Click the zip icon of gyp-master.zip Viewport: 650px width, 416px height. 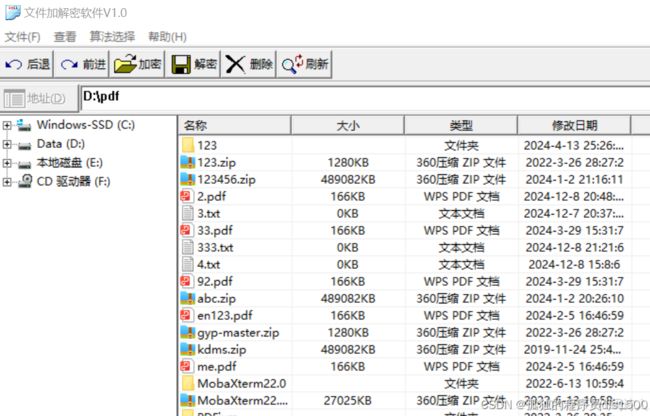coord(188,332)
